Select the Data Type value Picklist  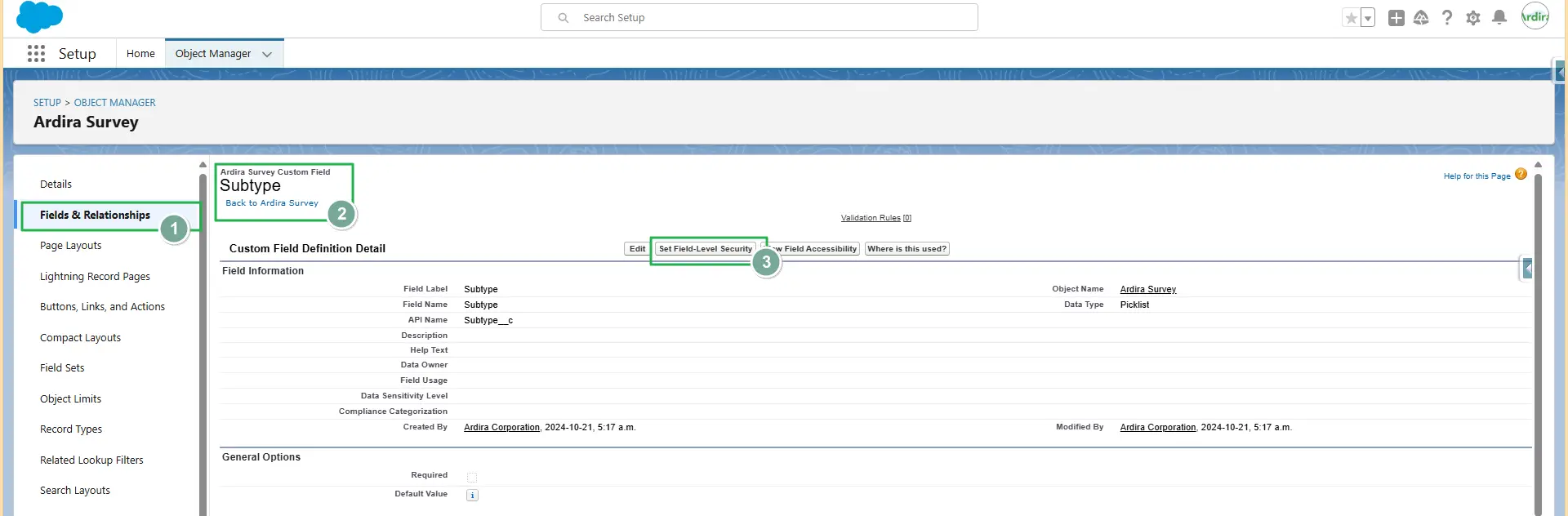click(1134, 305)
